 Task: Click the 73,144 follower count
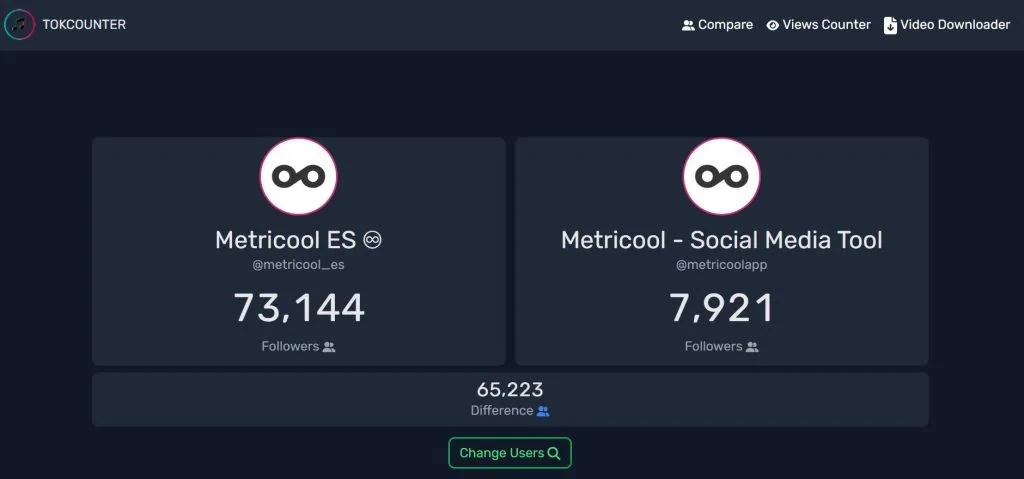point(299,307)
